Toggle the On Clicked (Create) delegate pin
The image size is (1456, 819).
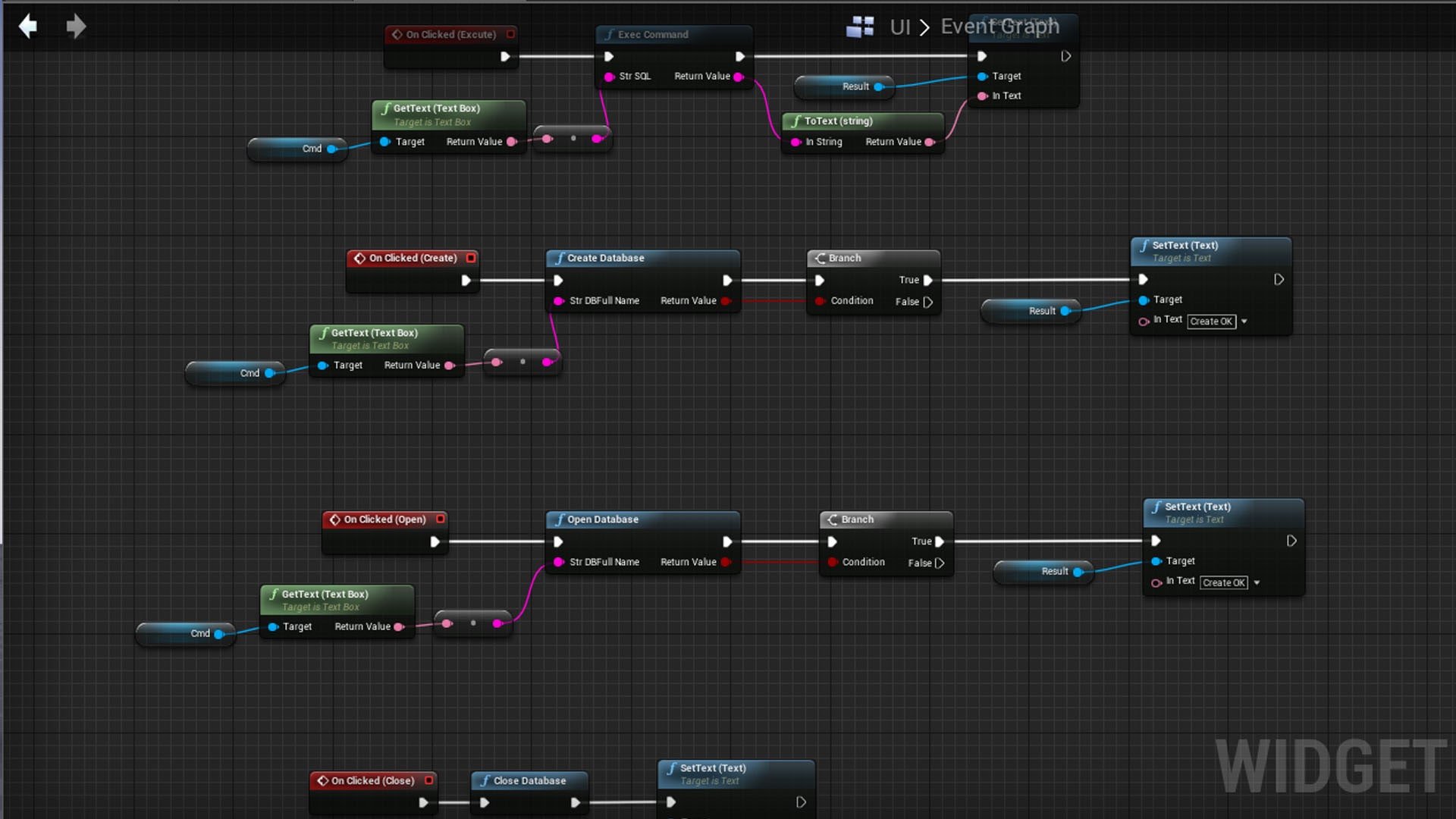(471, 258)
